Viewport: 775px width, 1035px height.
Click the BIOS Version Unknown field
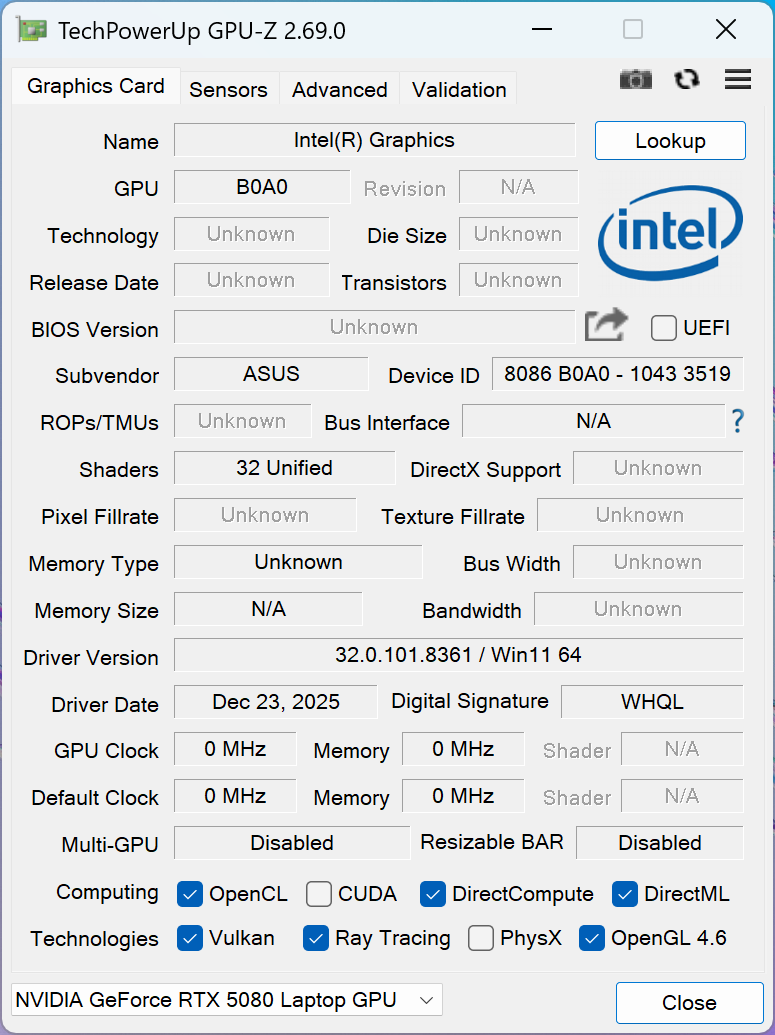pyautogui.click(x=374, y=327)
